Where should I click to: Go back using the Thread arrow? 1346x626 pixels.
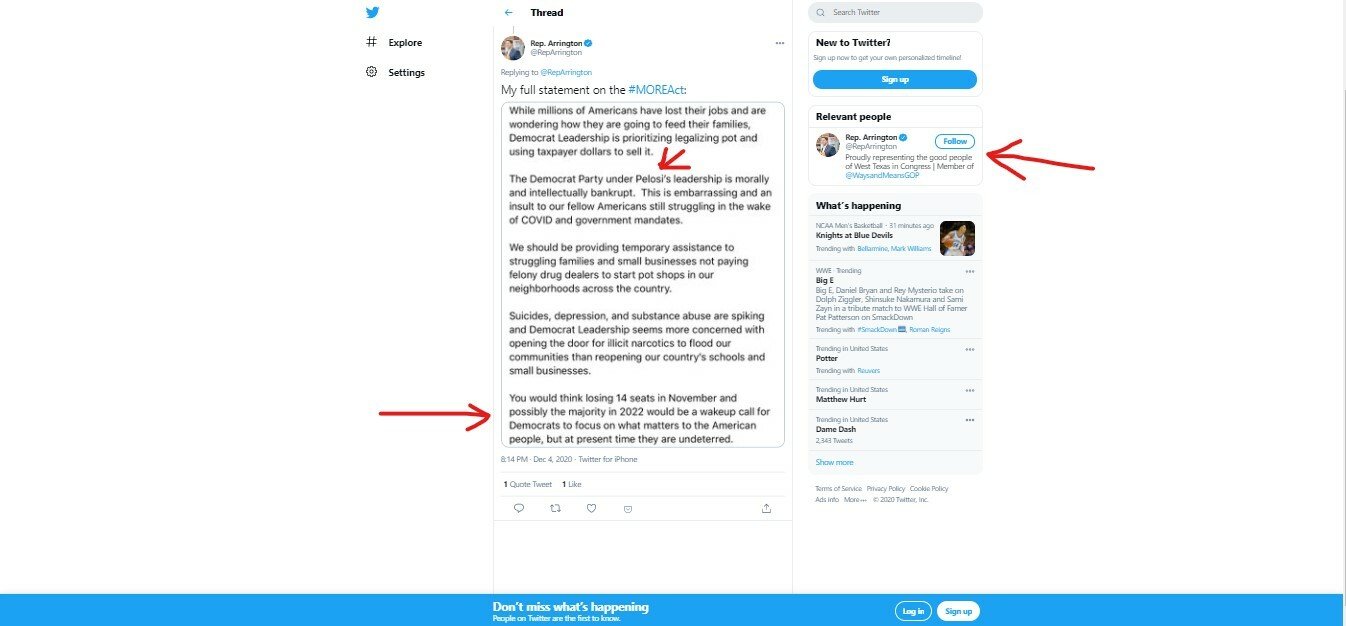[x=509, y=13]
